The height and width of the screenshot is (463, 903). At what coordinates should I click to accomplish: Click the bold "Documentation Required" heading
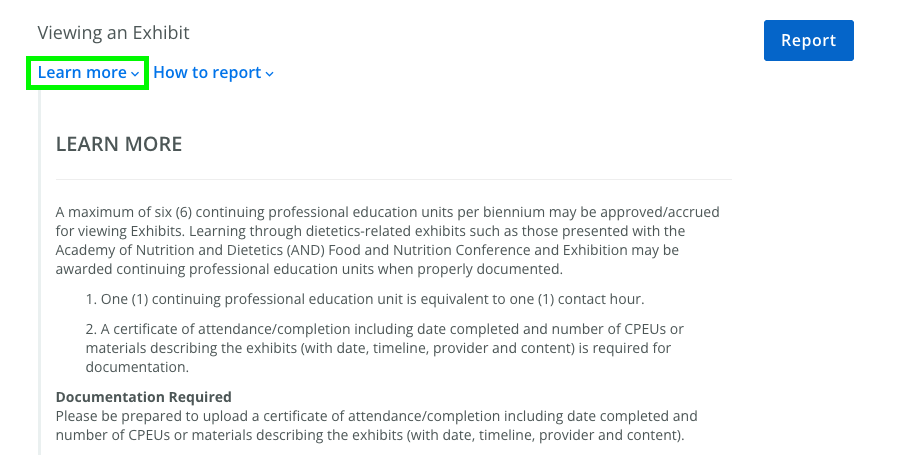tap(143, 397)
